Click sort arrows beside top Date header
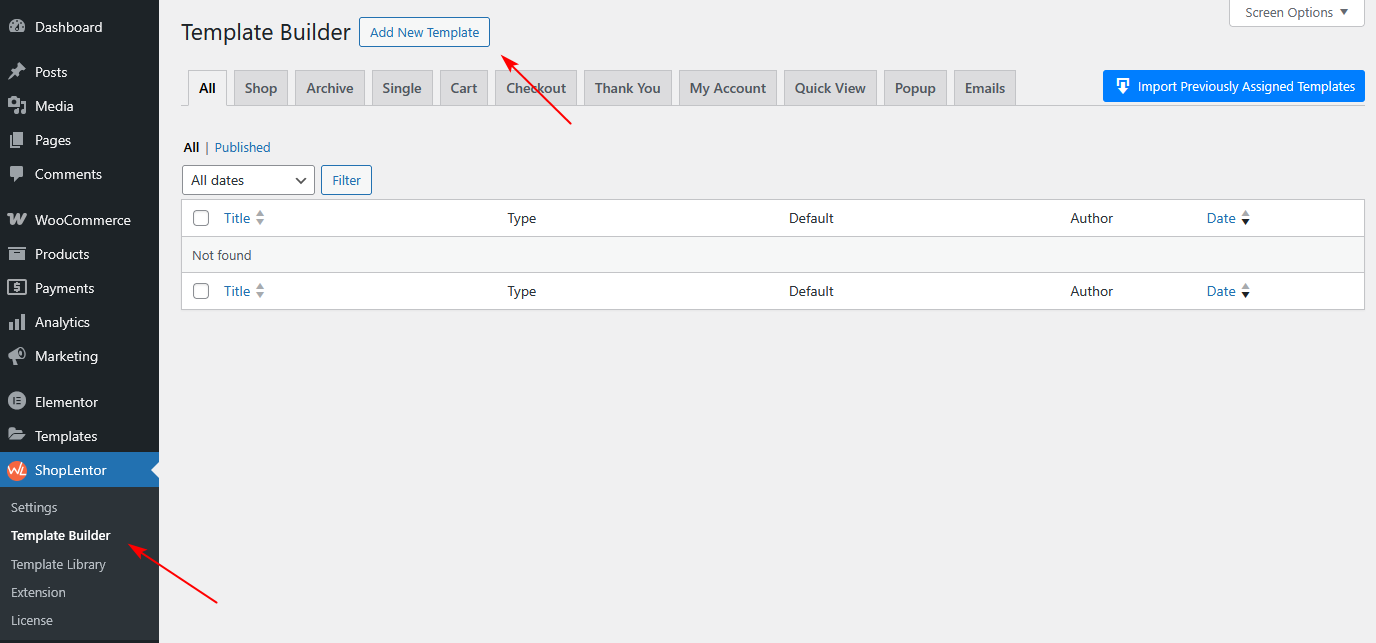This screenshot has height=643, width=1376. tap(1245, 218)
